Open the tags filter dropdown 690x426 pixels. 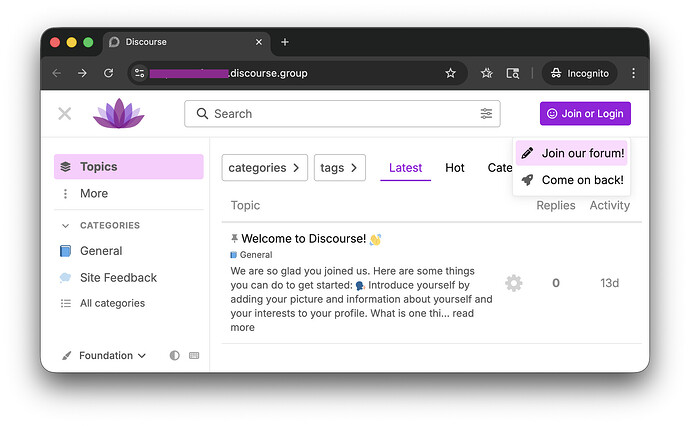click(340, 168)
